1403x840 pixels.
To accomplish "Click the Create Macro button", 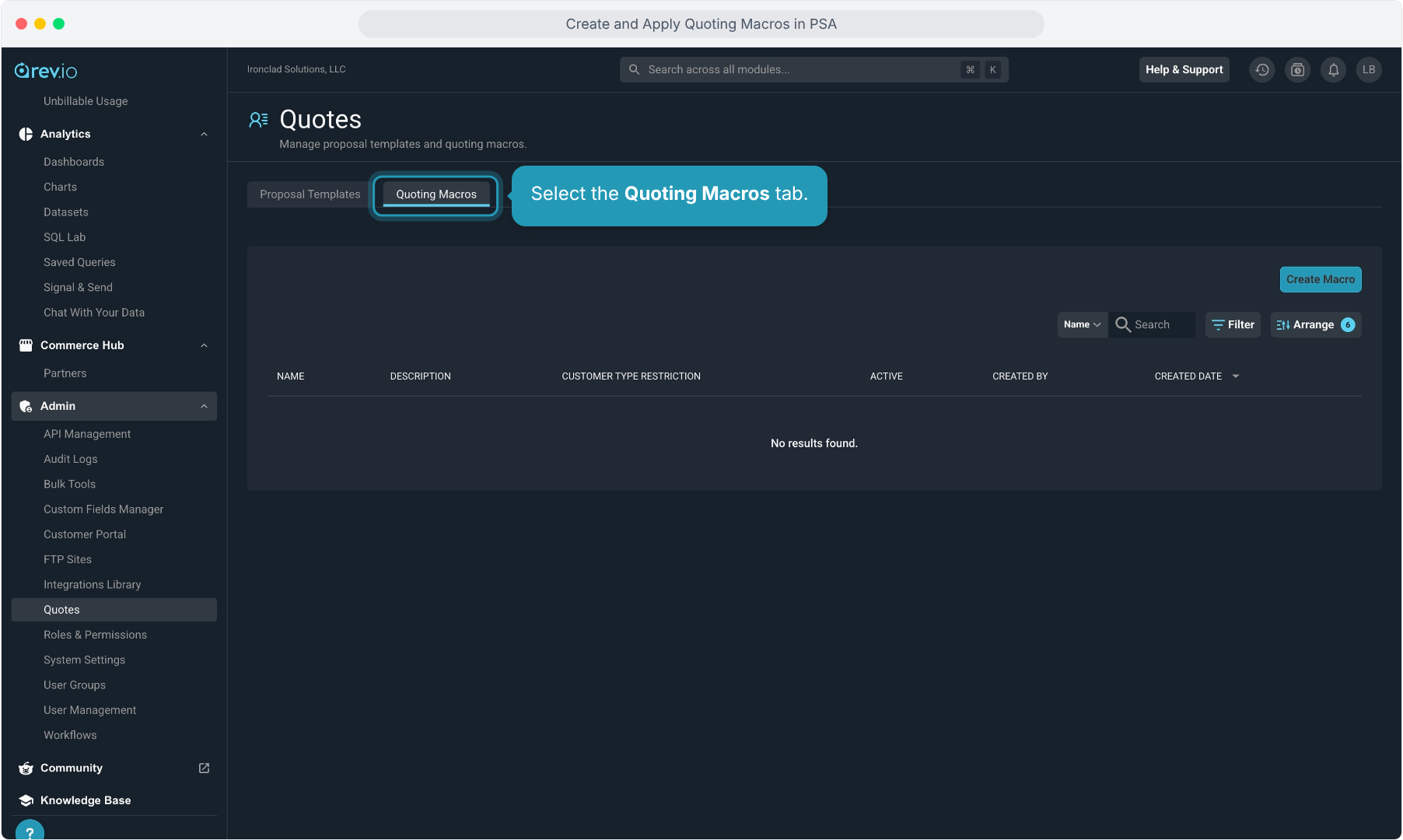I will point(1321,279).
